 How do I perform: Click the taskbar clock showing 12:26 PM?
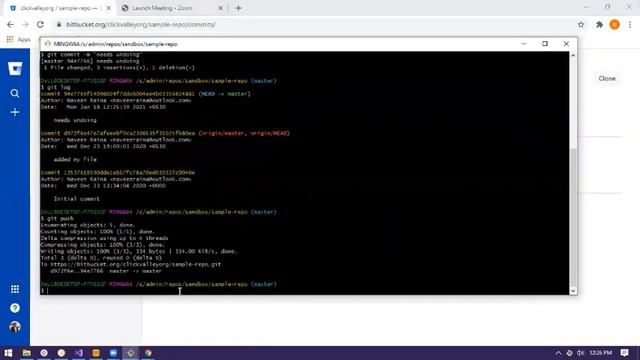tap(601, 353)
